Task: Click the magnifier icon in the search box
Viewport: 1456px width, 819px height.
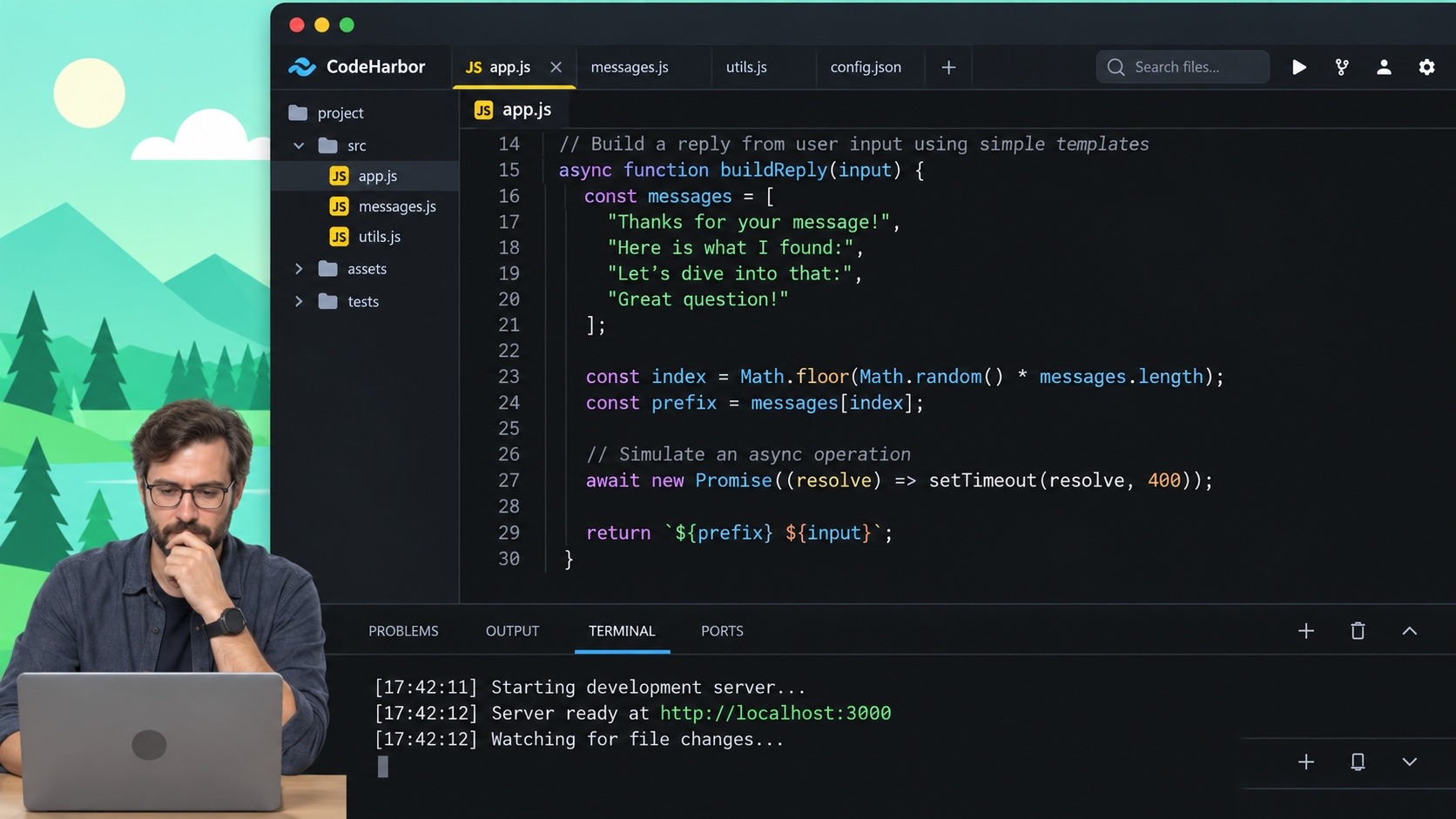Action: pyautogui.click(x=1116, y=67)
